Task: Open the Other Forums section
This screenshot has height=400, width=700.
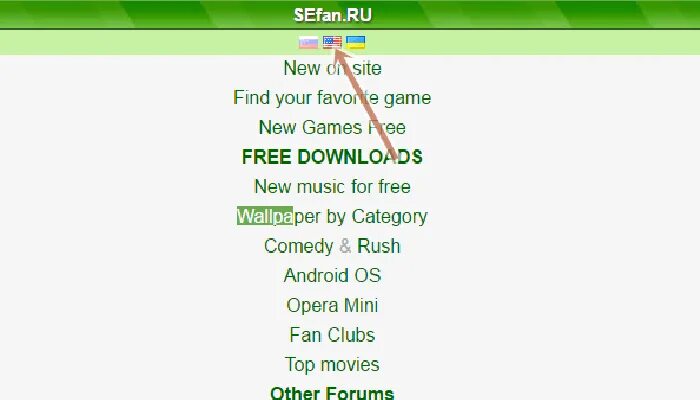Action: [x=332, y=393]
